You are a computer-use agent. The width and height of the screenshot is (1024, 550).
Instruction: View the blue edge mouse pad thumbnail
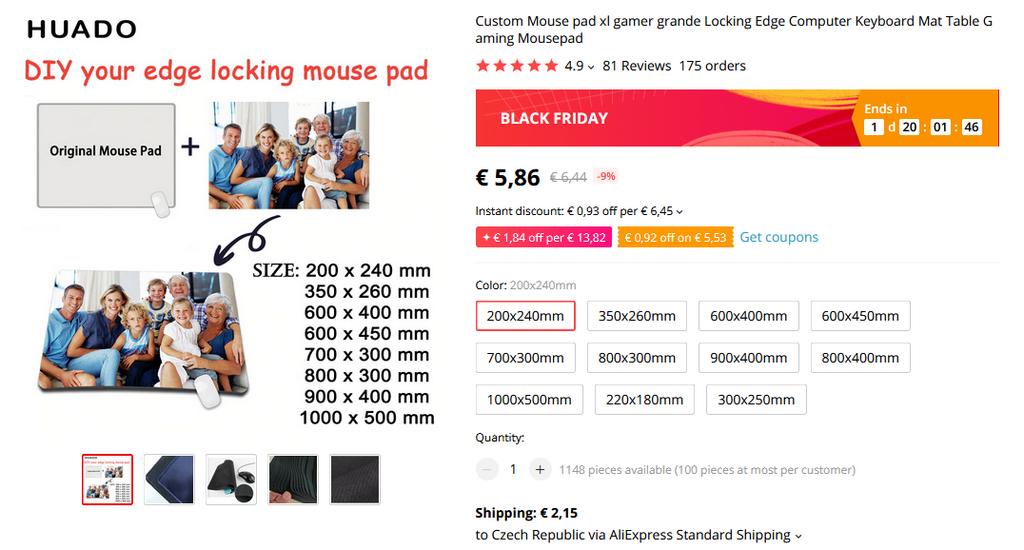click(169, 479)
